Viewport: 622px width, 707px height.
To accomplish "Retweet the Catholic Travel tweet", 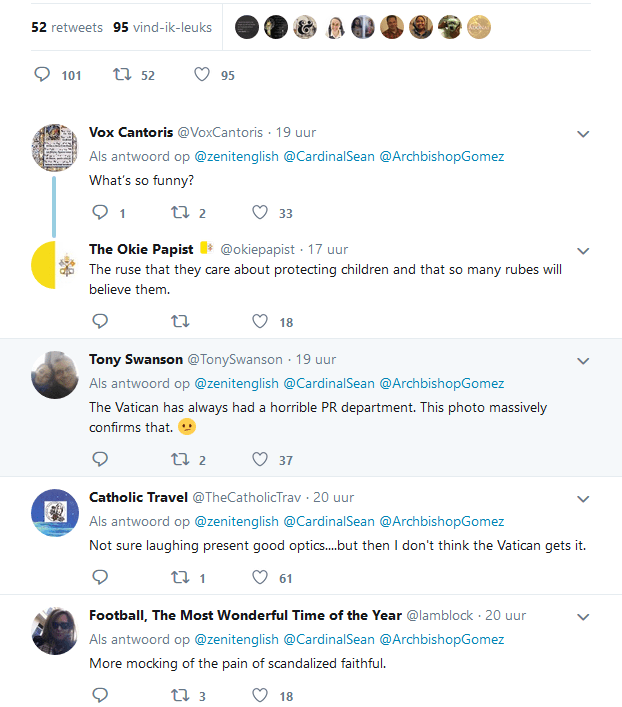I will coord(180,577).
